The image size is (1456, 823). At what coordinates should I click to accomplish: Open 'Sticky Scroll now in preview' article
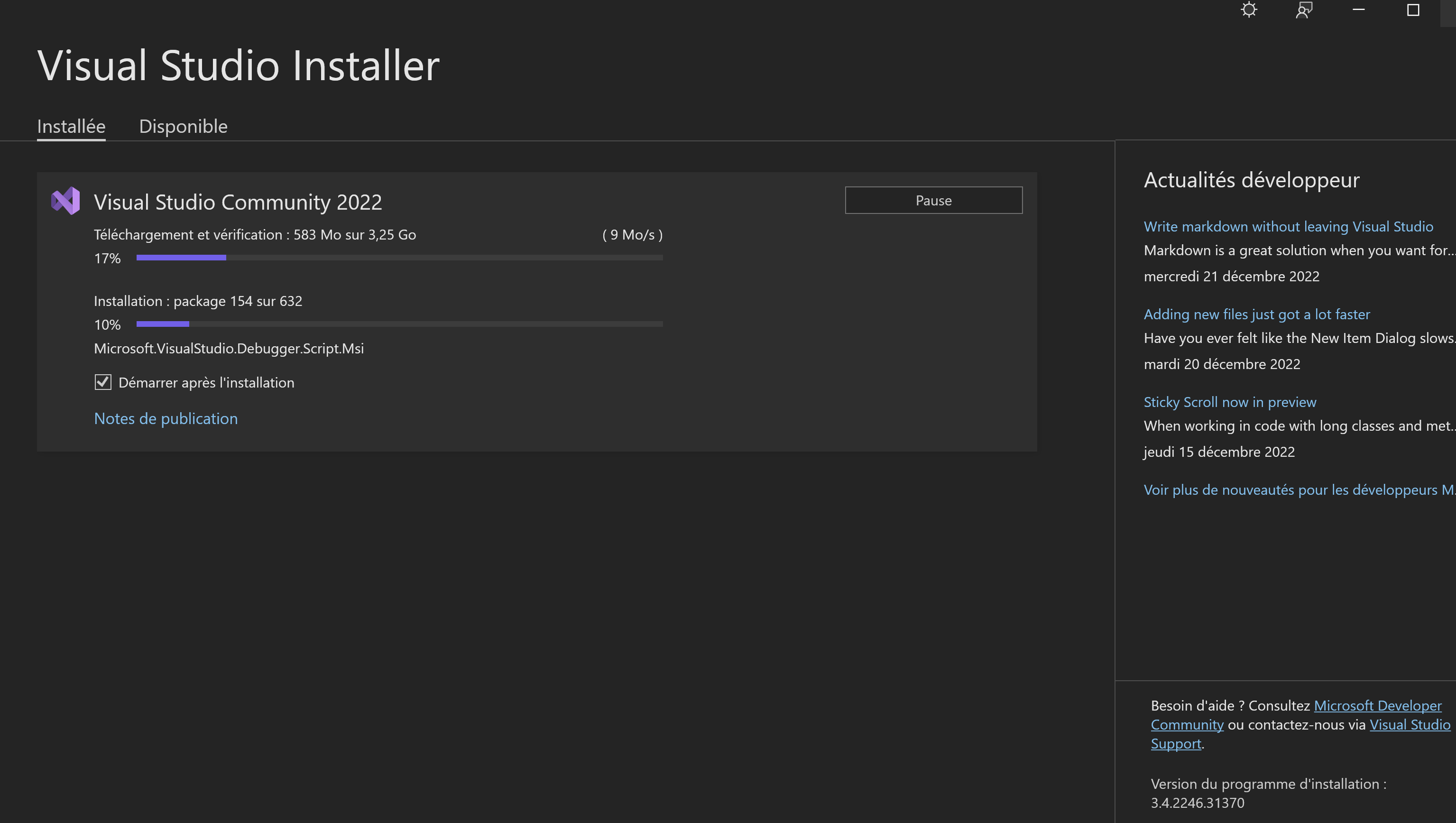[1230, 402]
